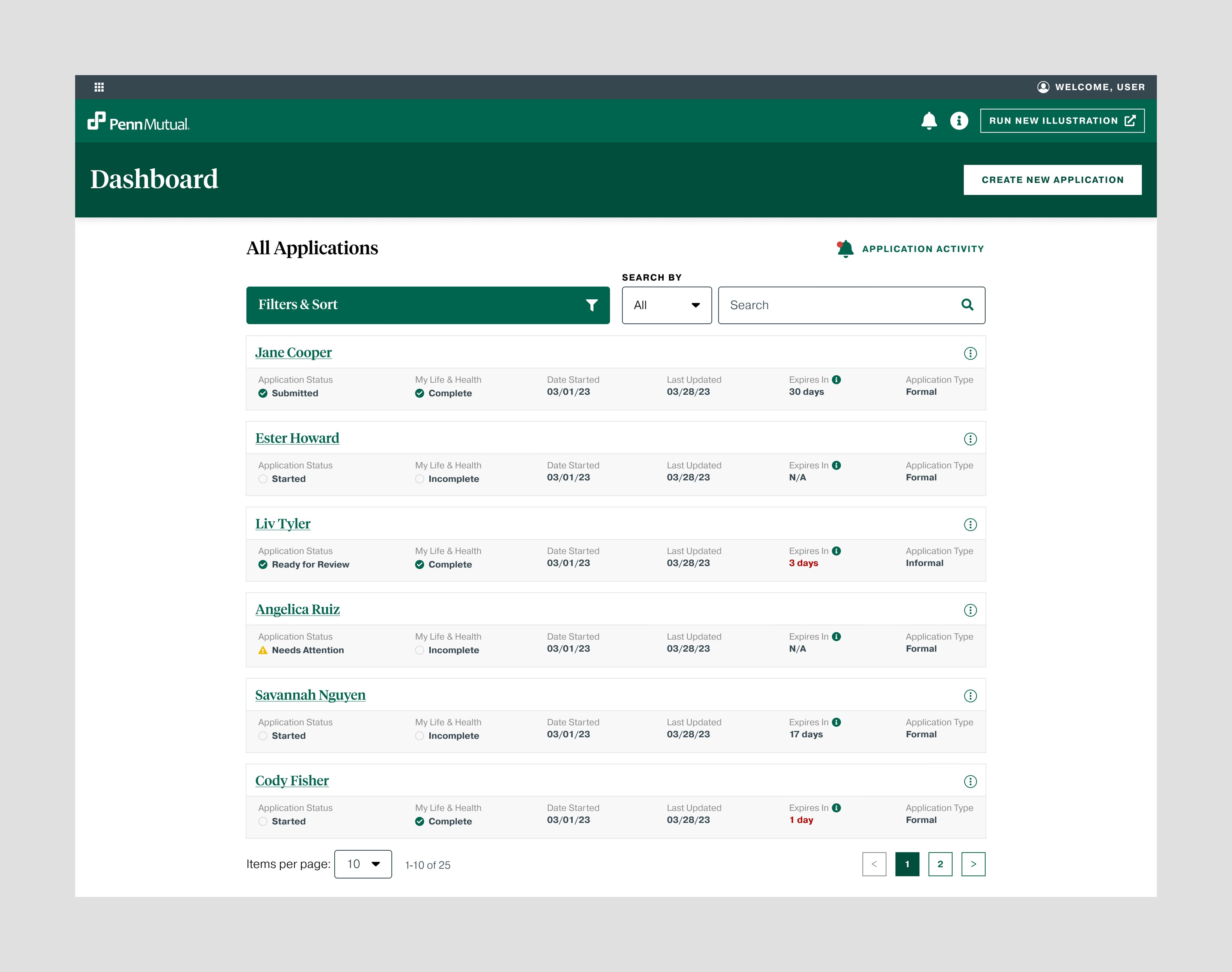Click Expires In info icon for Liv Tyler
This screenshot has width=1232, height=972.
[x=836, y=551]
